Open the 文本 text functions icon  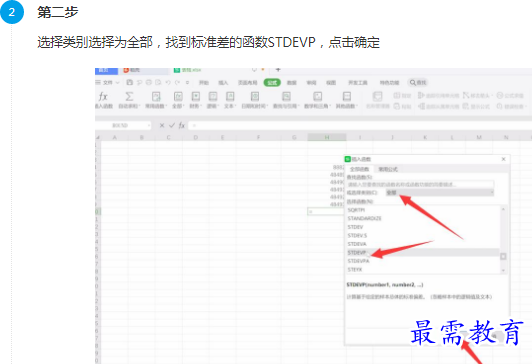coord(230,97)
